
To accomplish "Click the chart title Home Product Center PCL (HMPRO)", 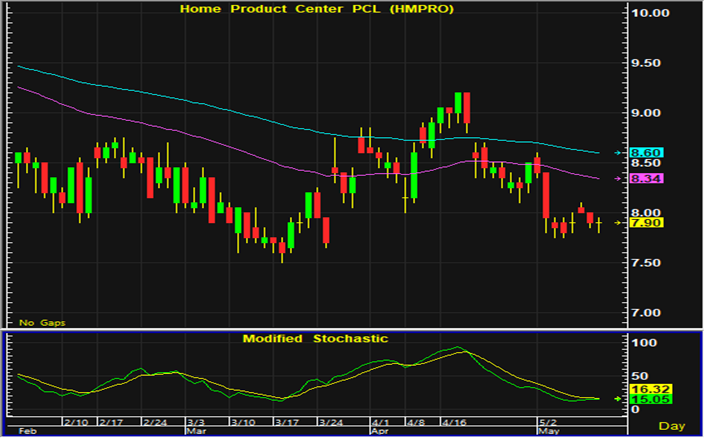I will [x=317, y=9].
